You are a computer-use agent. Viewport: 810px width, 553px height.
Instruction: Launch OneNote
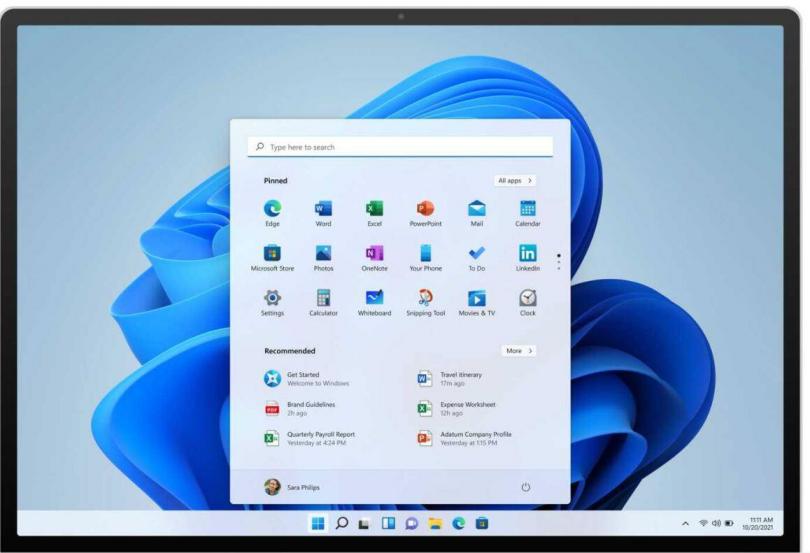point(375,258)
